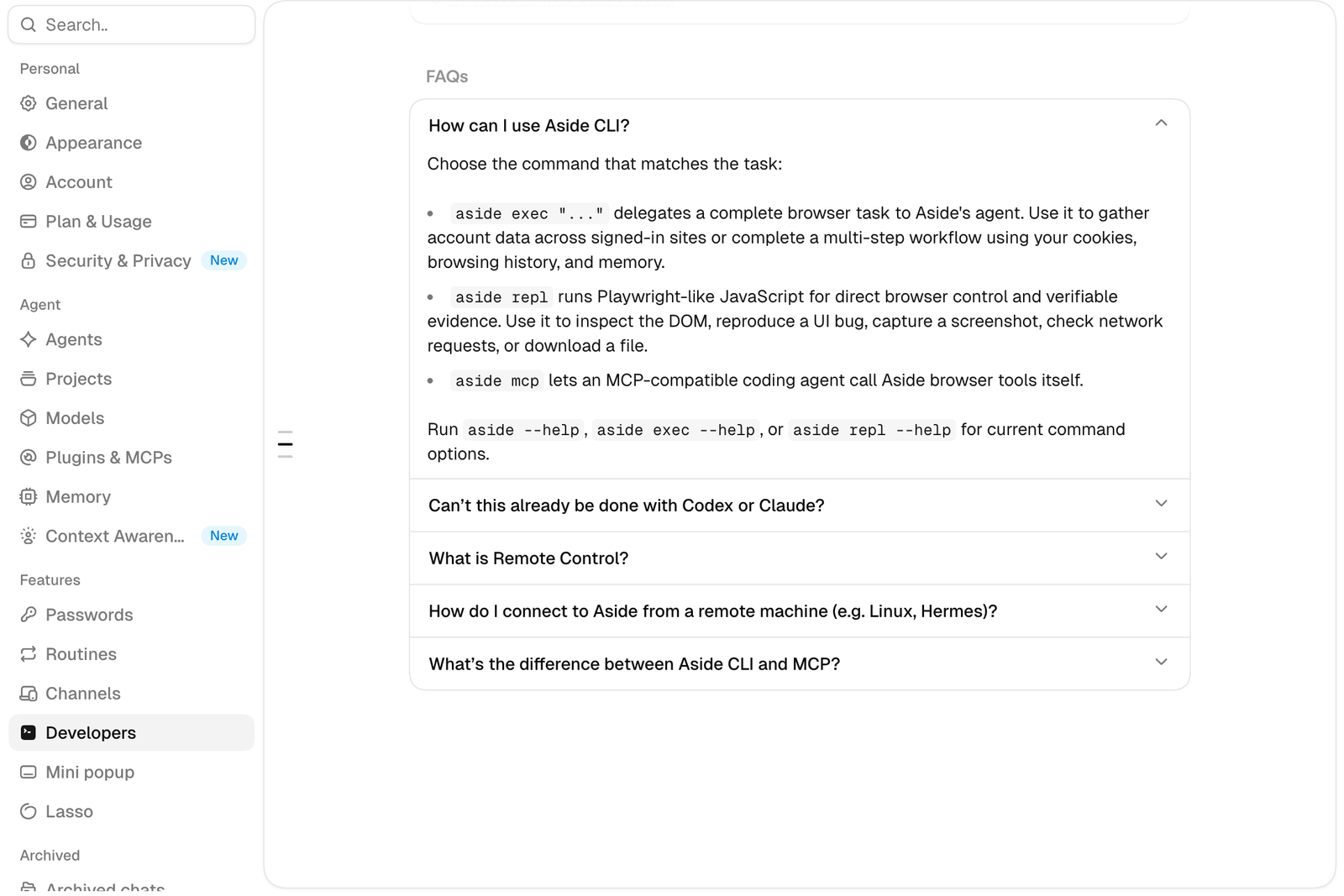Open the Passwords feature page

(x=131, y=615)
